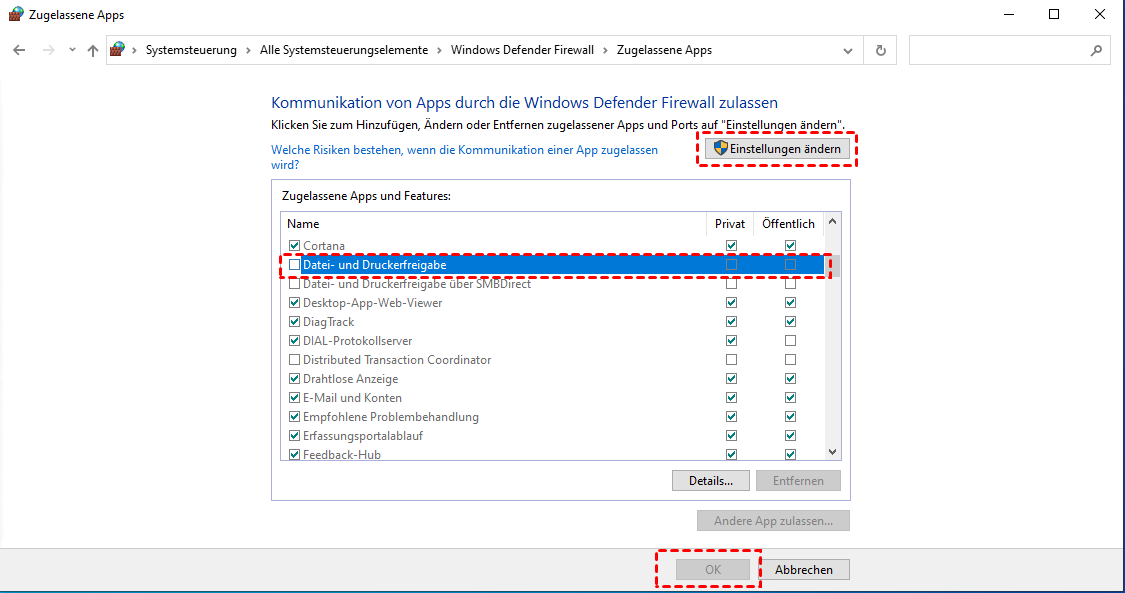This screenshot has width=1125, height=593.
Task: Open recent locations dropdown arrow
Action: [x=72, y=50]
